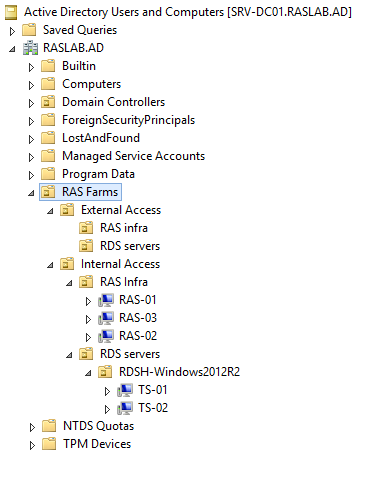Viewport: 368px width, 479px height.
Task: Expand the Computers container
Action: pos(31,85)
